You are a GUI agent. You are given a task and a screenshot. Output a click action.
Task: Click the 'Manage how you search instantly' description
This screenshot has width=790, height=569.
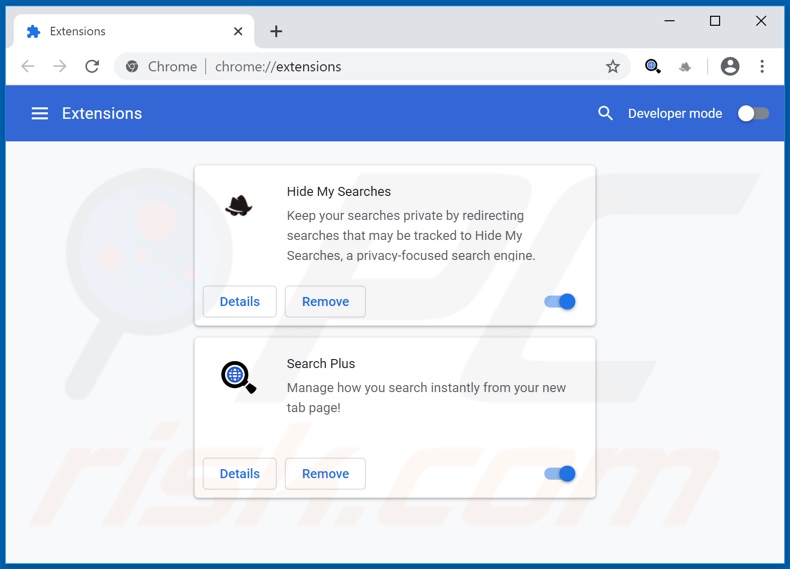pos(426,398)
